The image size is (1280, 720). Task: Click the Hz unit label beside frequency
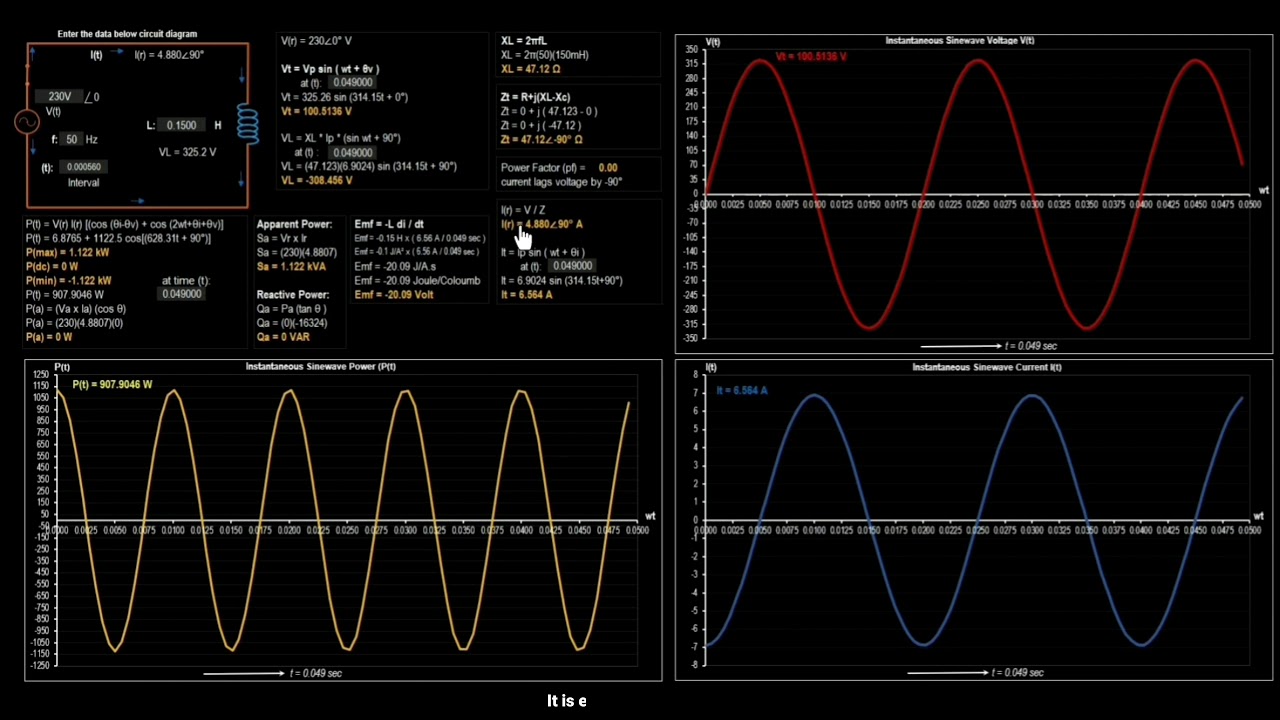point(92,140)
